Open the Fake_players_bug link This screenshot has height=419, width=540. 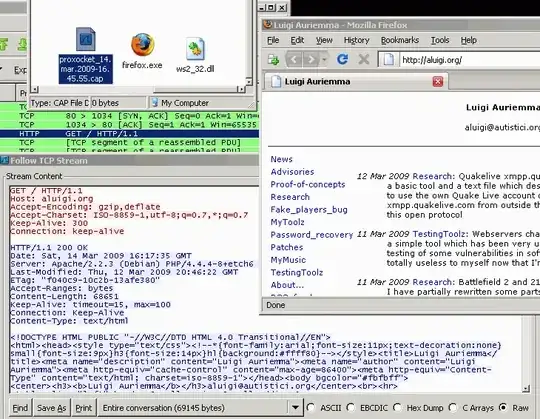click(x=309, y=210)
